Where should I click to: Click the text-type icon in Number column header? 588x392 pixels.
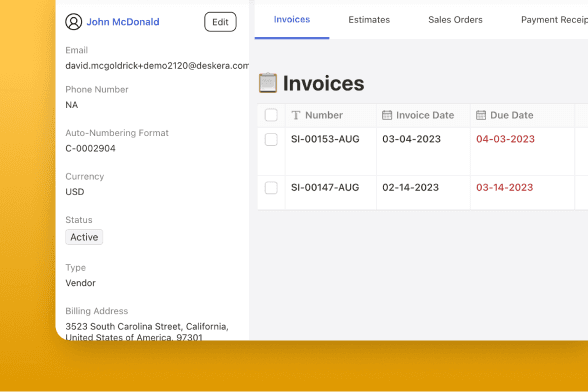[296, 115]
